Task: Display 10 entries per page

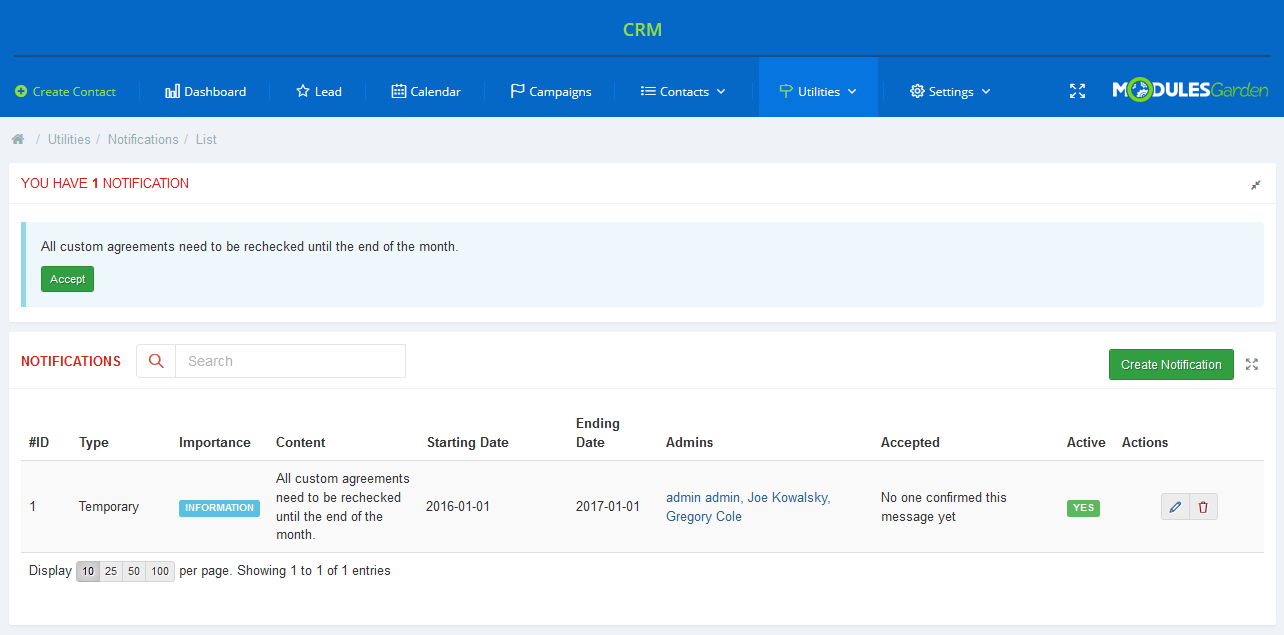Action: pyautogui.click(x=88, y=572)
